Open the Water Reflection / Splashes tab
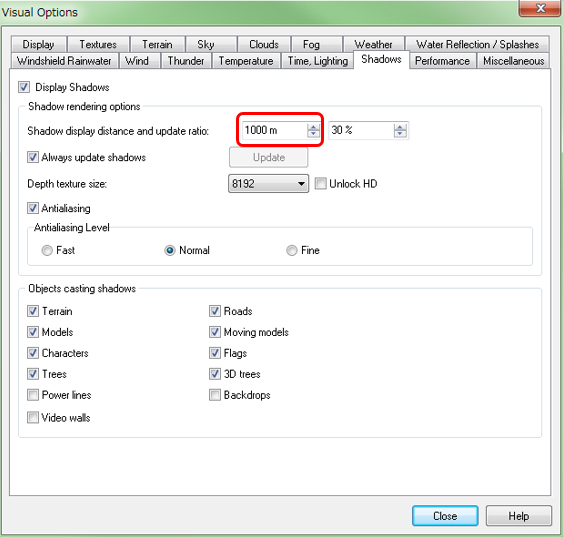The height and width of the screenshot is (537, 563). (477, 44)
